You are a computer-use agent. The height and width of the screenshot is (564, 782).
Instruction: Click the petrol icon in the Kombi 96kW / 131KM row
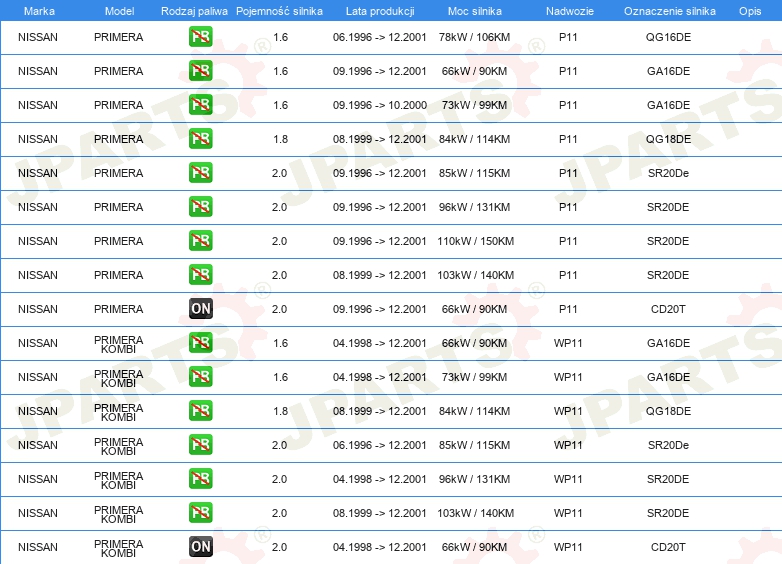coord(200,478)
